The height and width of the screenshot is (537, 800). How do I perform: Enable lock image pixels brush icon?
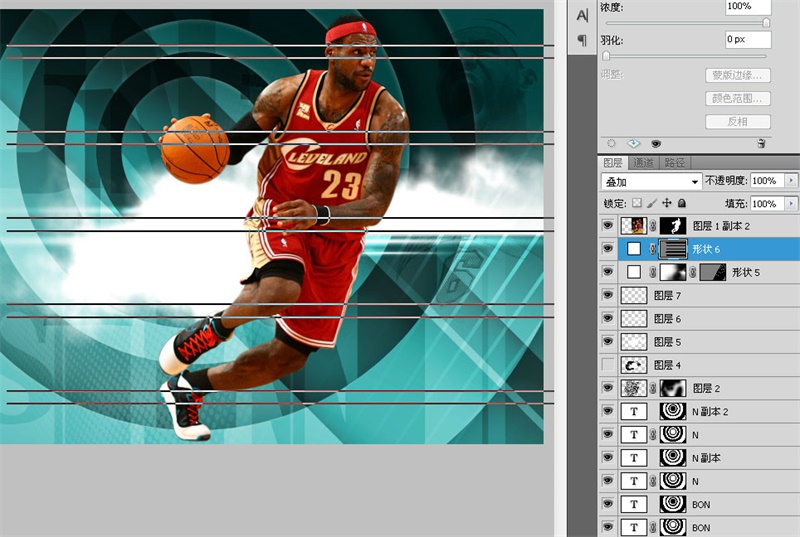click(651, 203)
